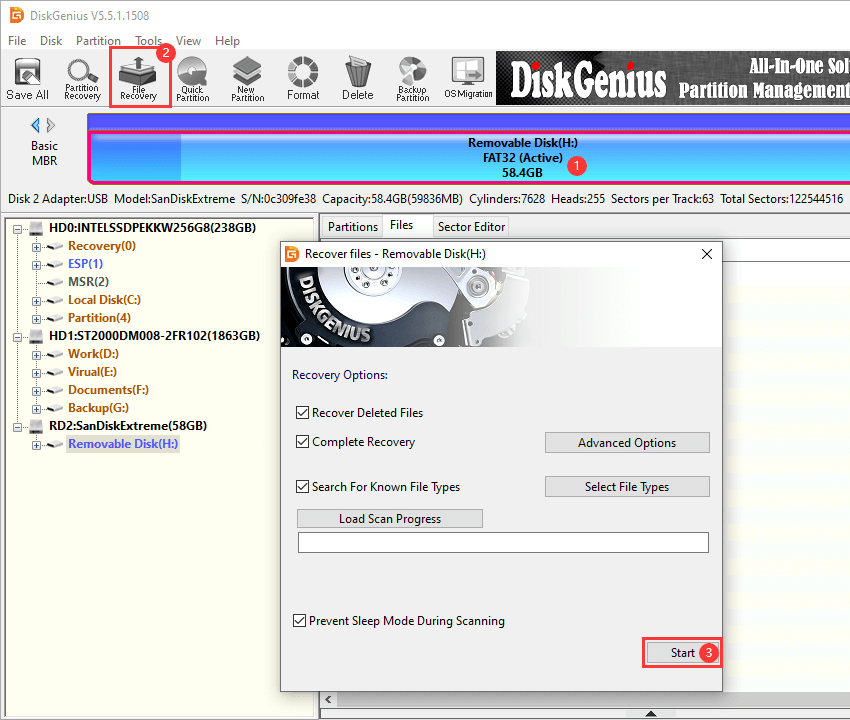Click the scan progress file path field
This screenshot has width=850, height=720.
pyautogui.click(x=503, y=542)
